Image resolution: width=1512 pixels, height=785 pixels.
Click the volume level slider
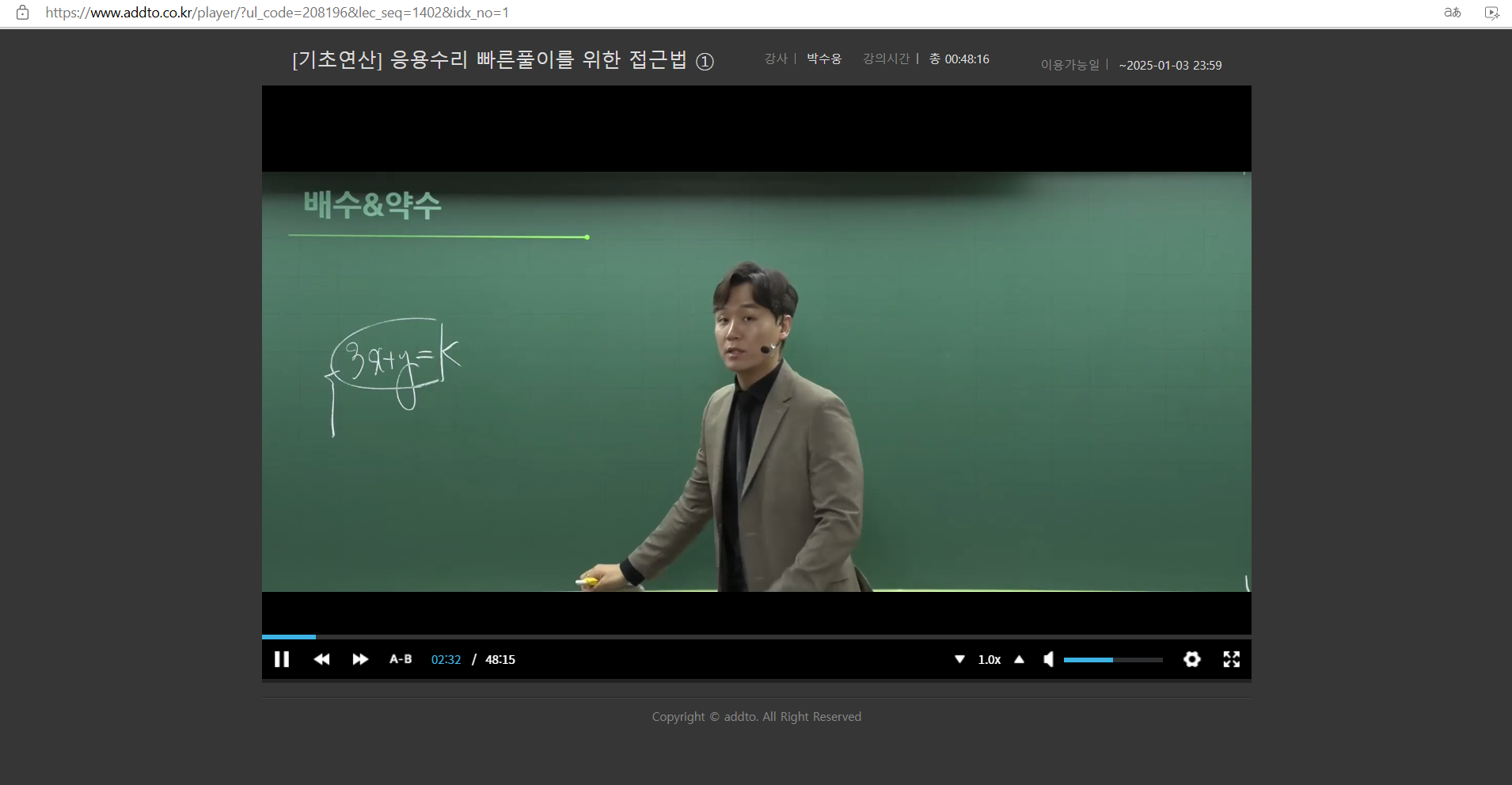pos(1112,659)
